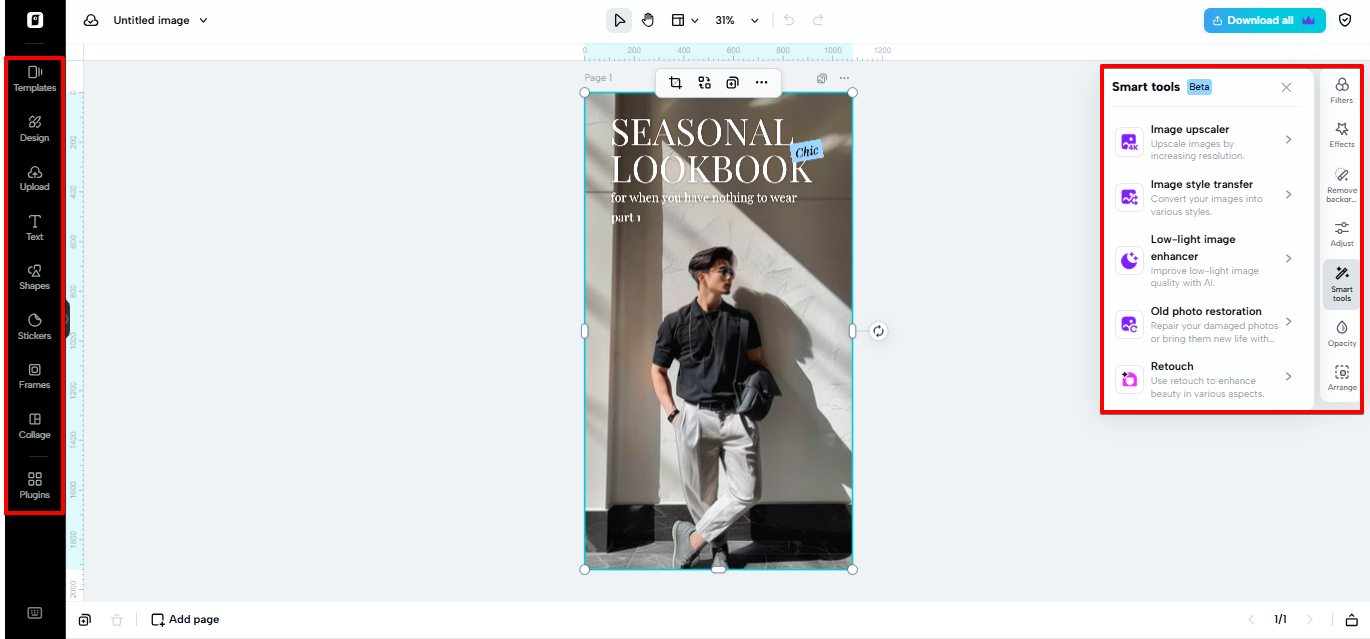Screen dimensions: 1370x639
Task: Open the more options menu above the image
Action: coord(762,82)
